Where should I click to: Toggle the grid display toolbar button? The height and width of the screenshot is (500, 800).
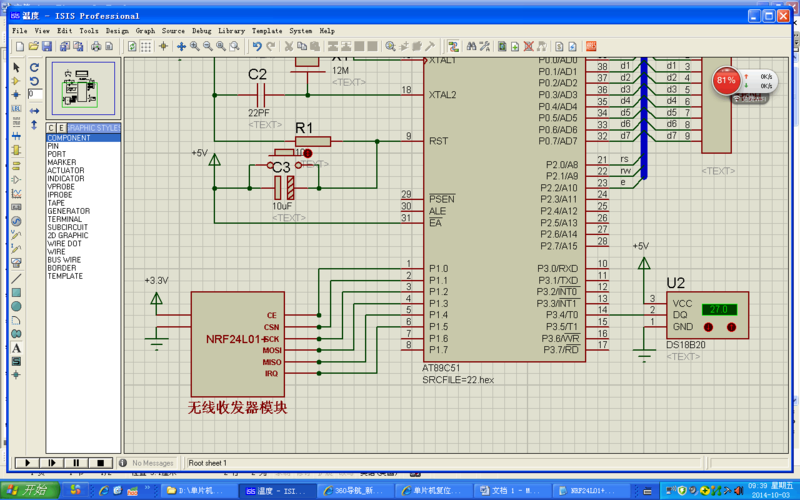pos(146,46)
